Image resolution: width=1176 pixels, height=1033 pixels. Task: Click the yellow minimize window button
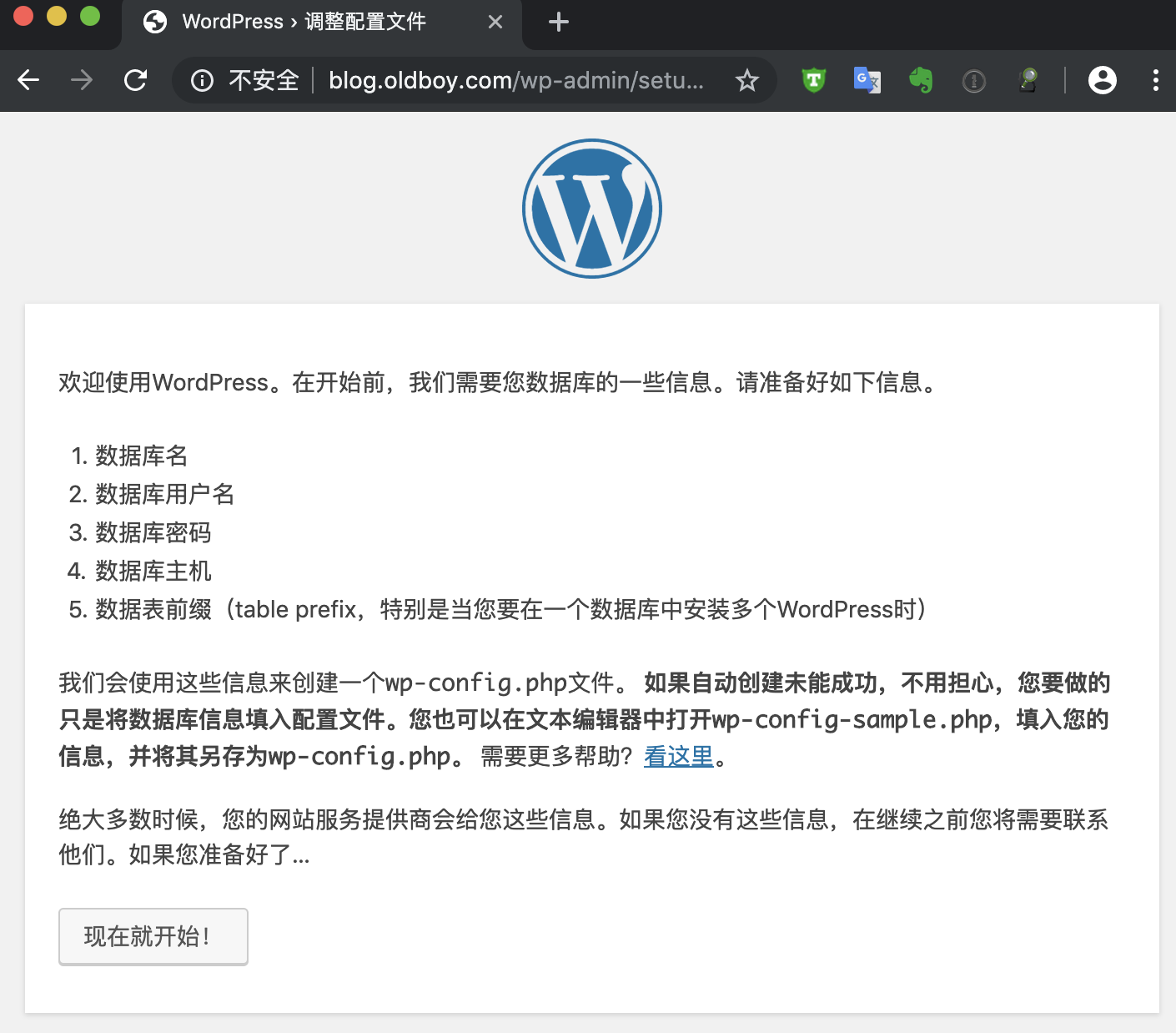click(57, 17)
